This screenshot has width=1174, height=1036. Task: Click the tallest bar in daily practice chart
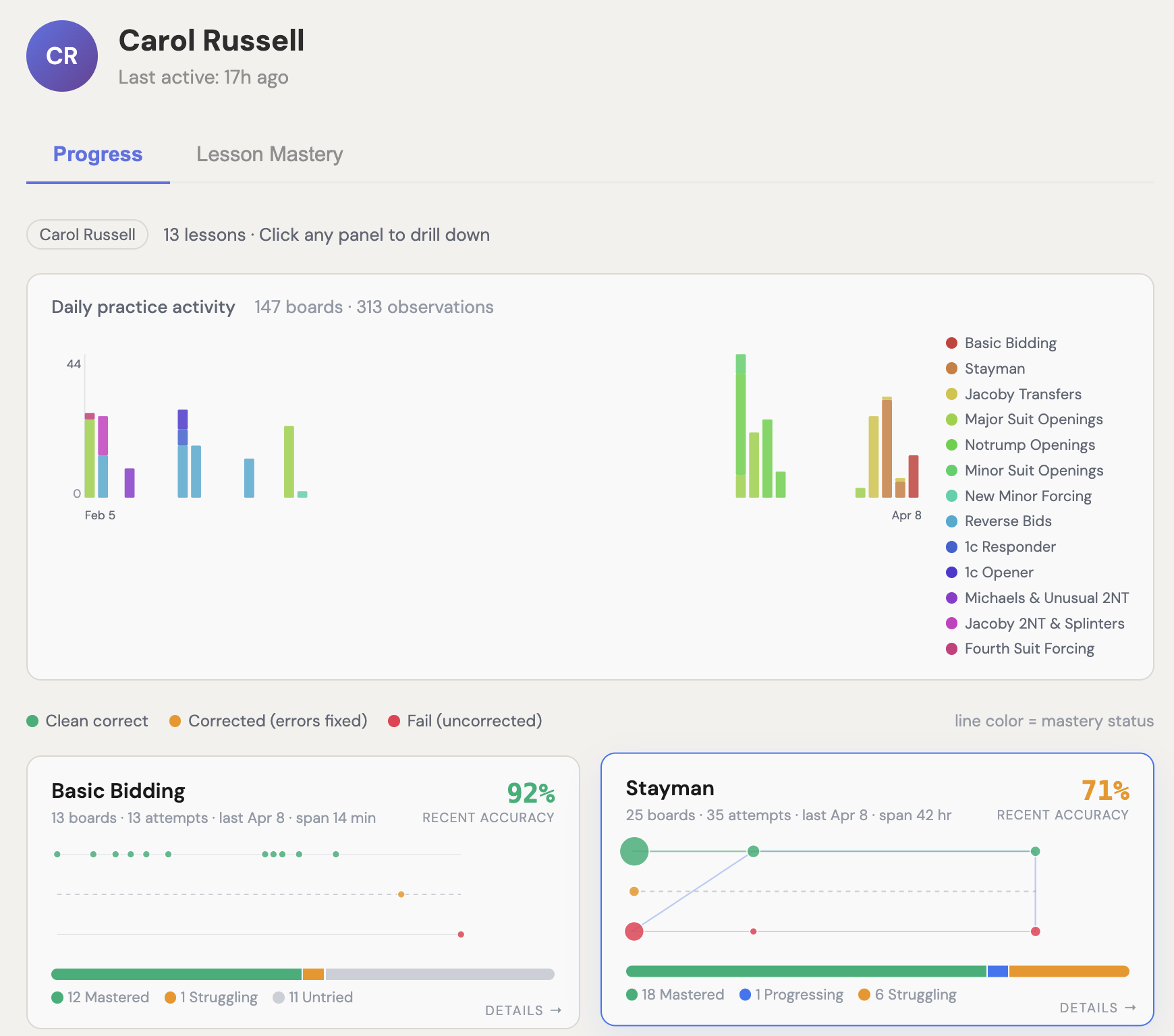point(739,425)
